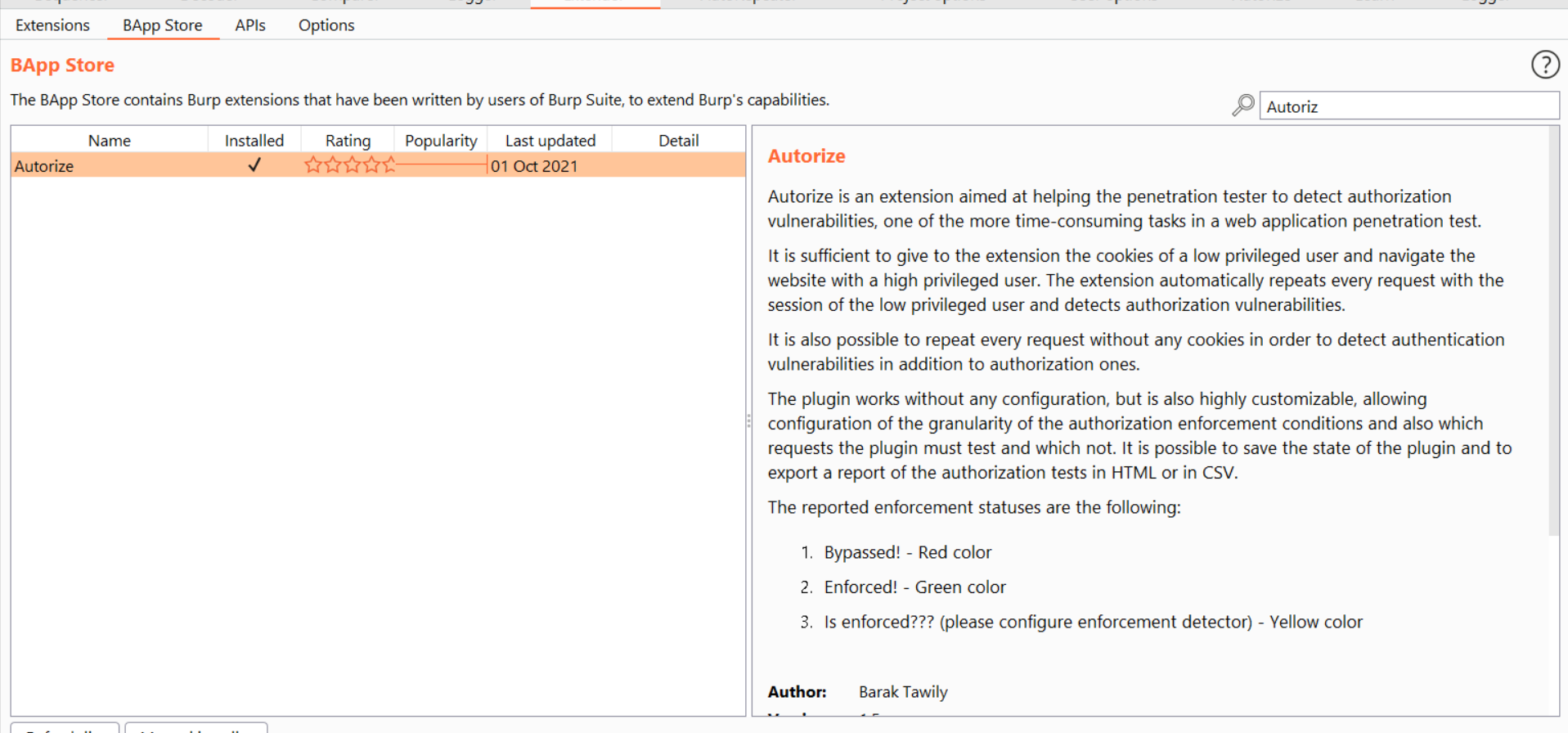The width and height of the screenshot is (1568, 733).
Task: Open help via the question mark icon
Action: coord(1545,65)
